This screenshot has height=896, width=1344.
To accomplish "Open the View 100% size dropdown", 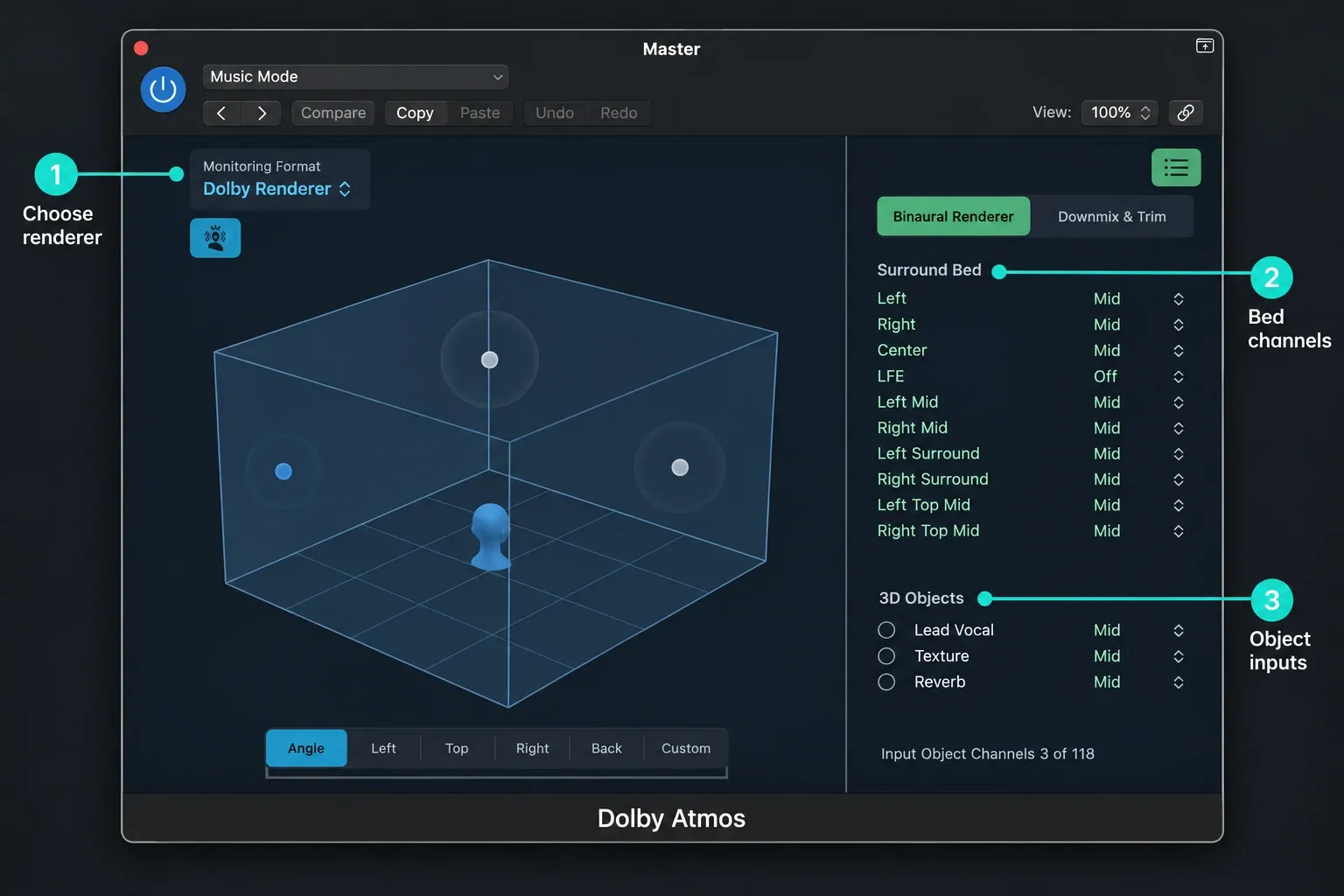I will [1120, 113].
